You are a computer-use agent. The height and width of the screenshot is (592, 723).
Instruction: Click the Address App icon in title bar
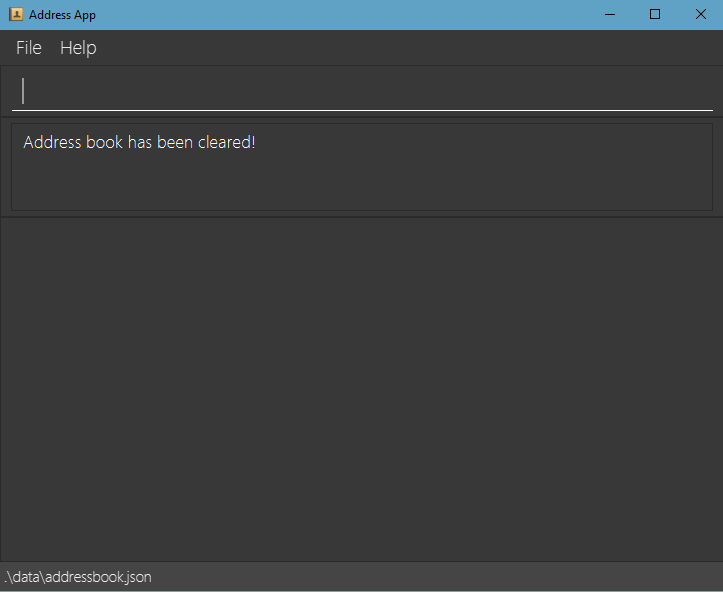pos(16,14)
